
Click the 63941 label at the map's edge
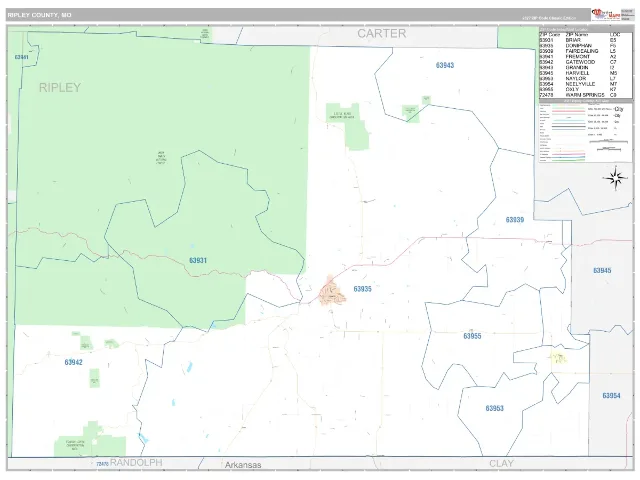22,57
